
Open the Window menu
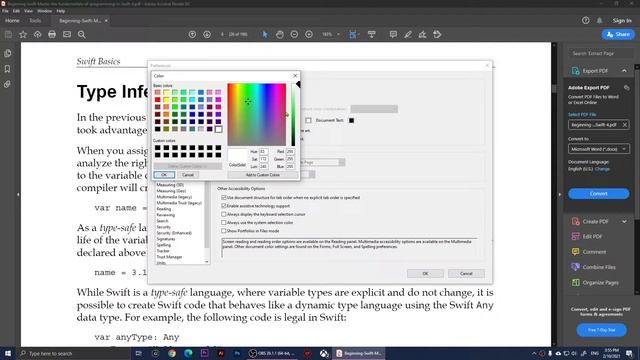pyautogui.click(x=44, y=11)
